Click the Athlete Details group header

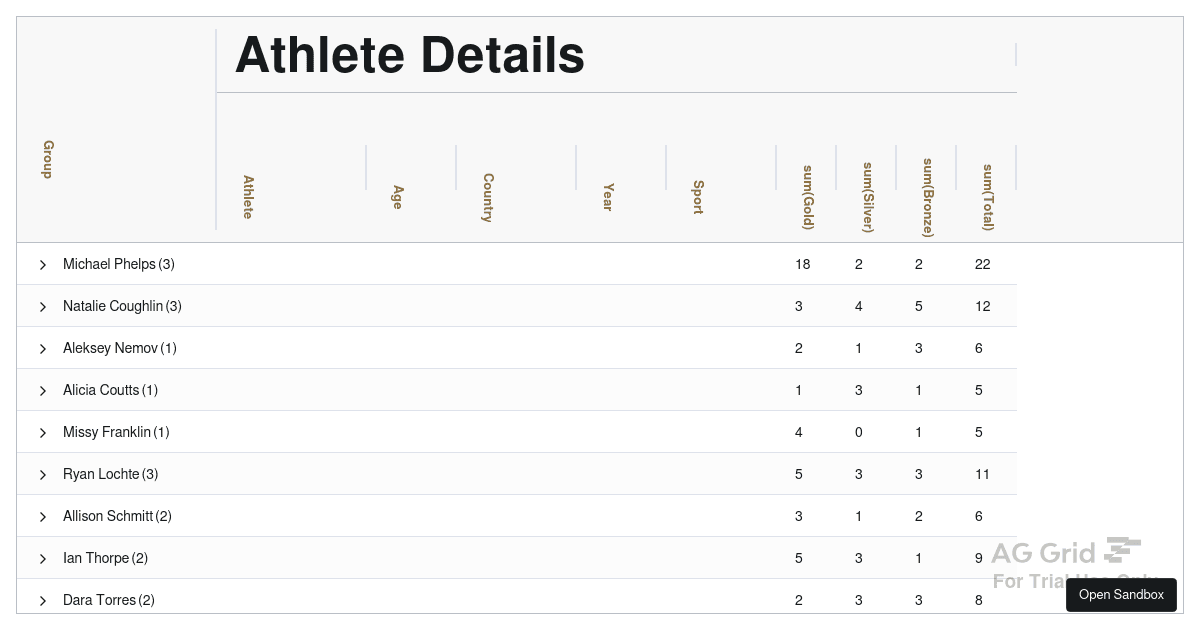point(410,55)
